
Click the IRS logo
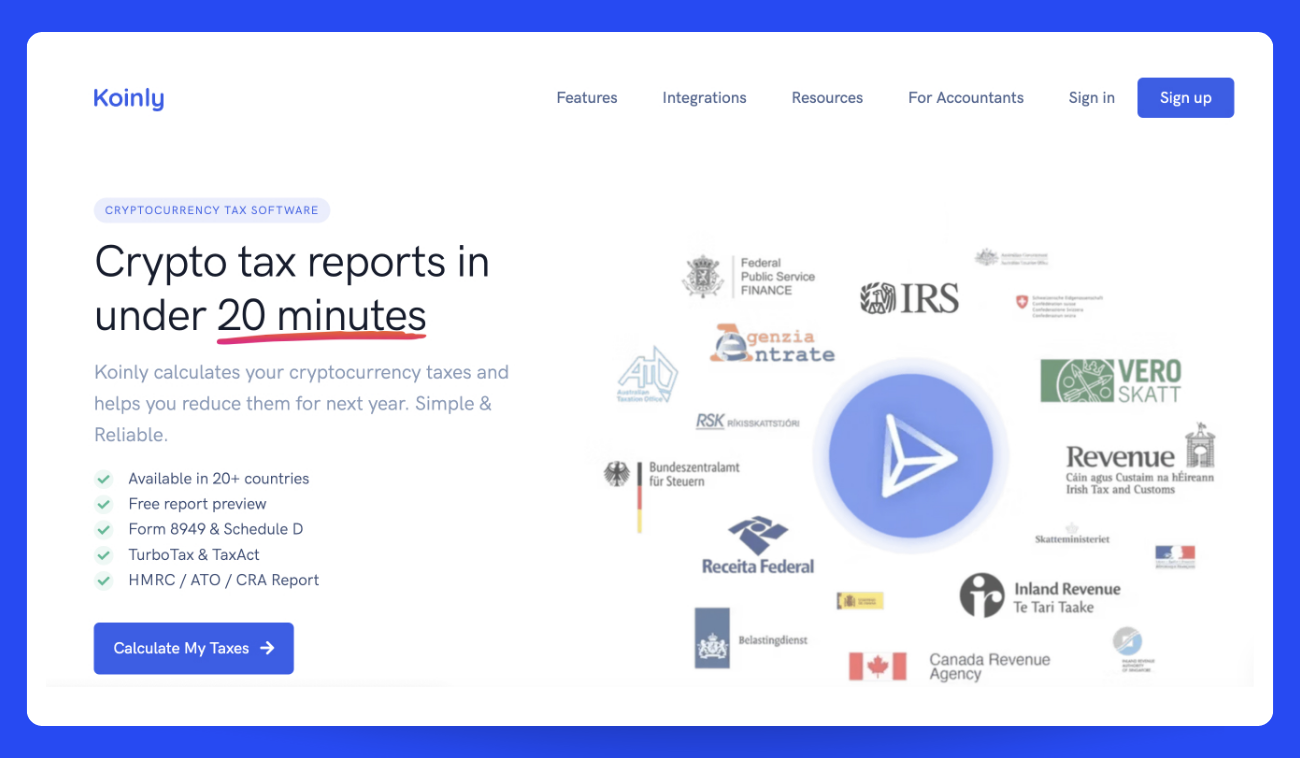(909, 298)
